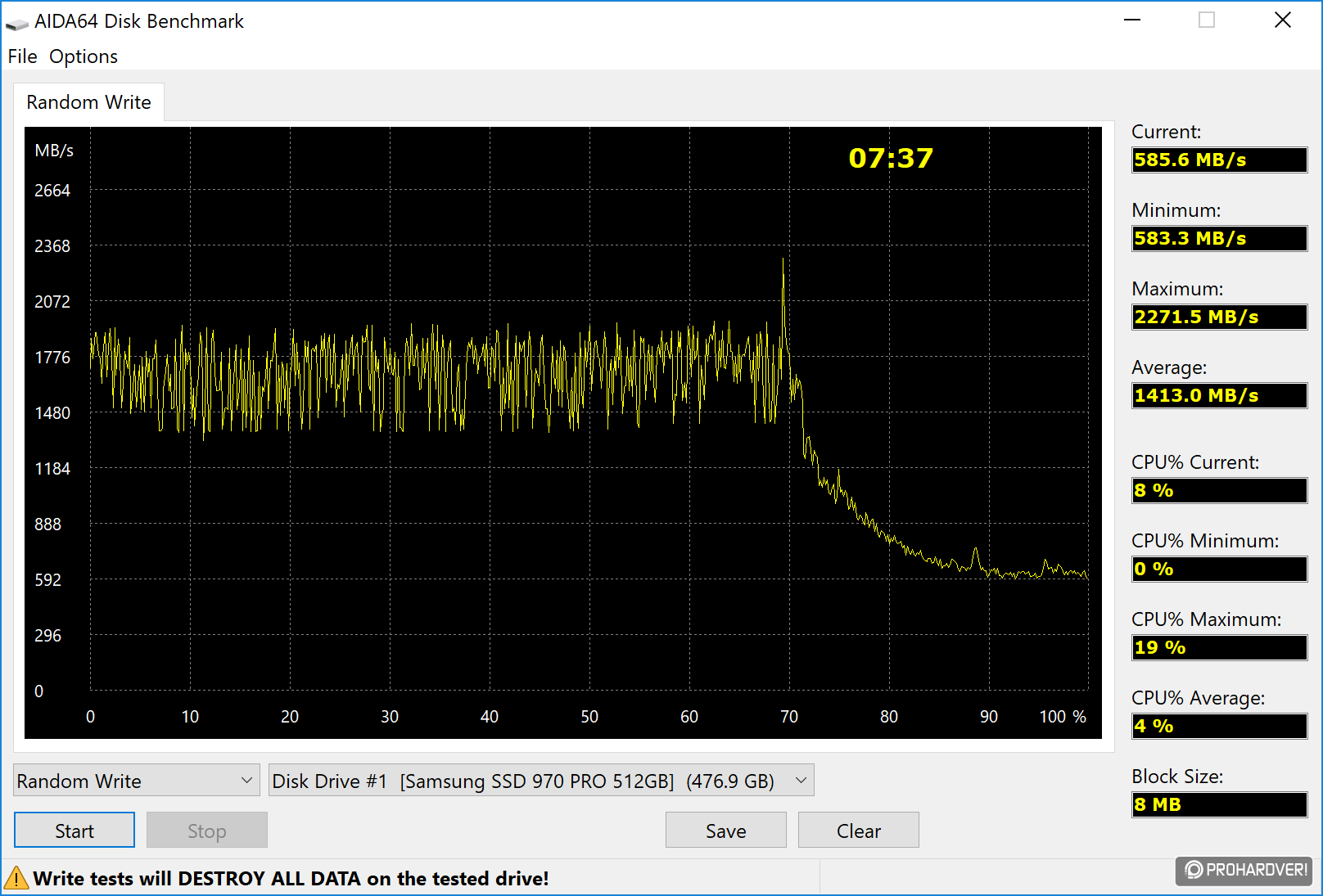Open the File menu

[23, 56]
